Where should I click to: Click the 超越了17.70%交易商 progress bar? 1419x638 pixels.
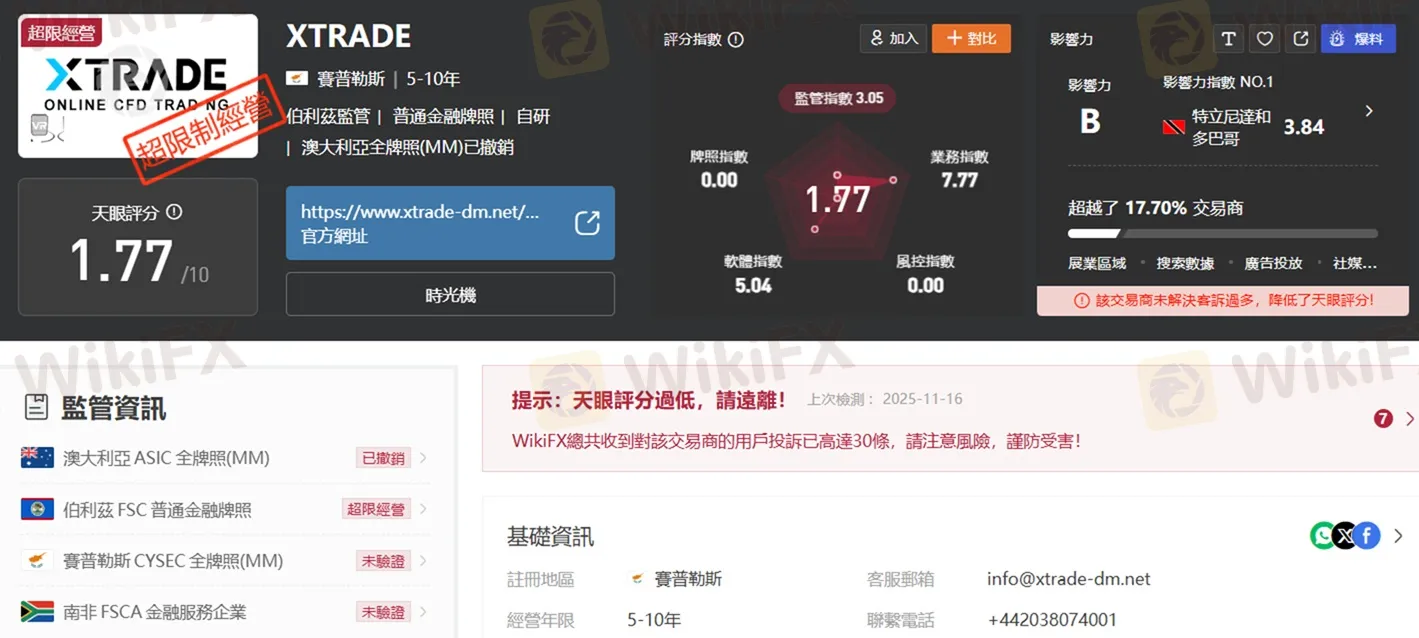pos(1218,234)
